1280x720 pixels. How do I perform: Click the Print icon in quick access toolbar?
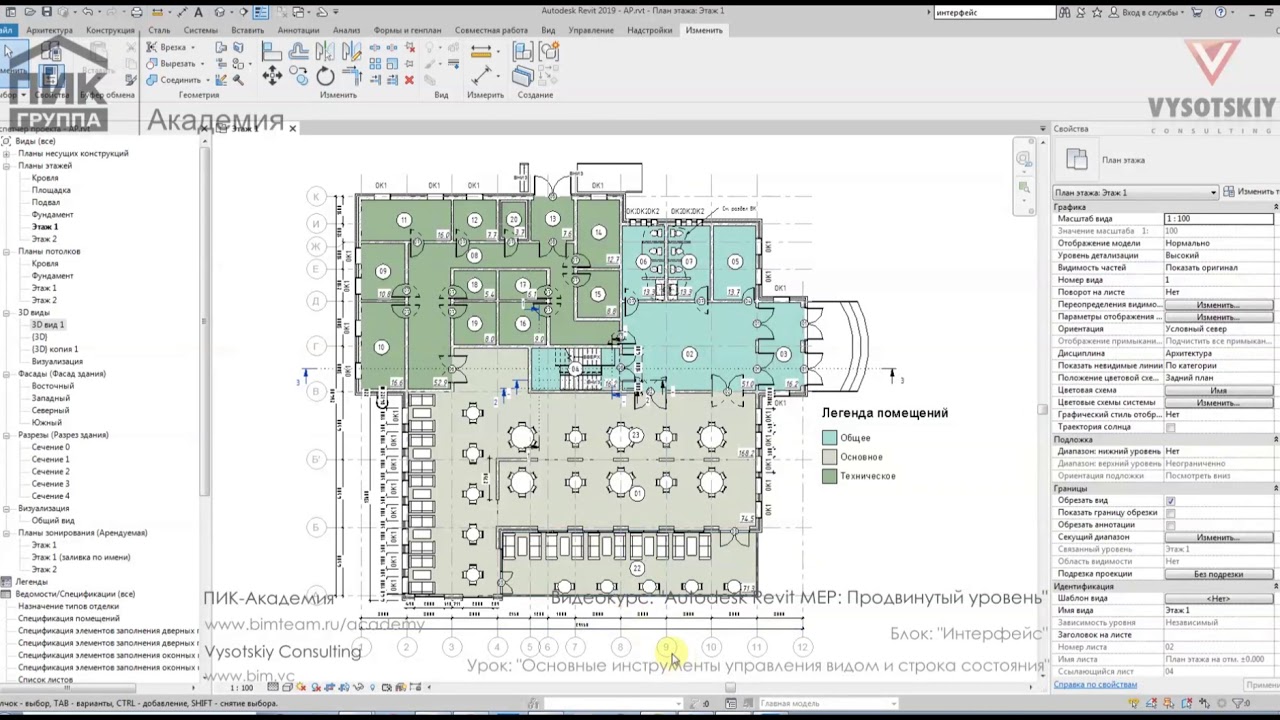(x=137, y=12)
